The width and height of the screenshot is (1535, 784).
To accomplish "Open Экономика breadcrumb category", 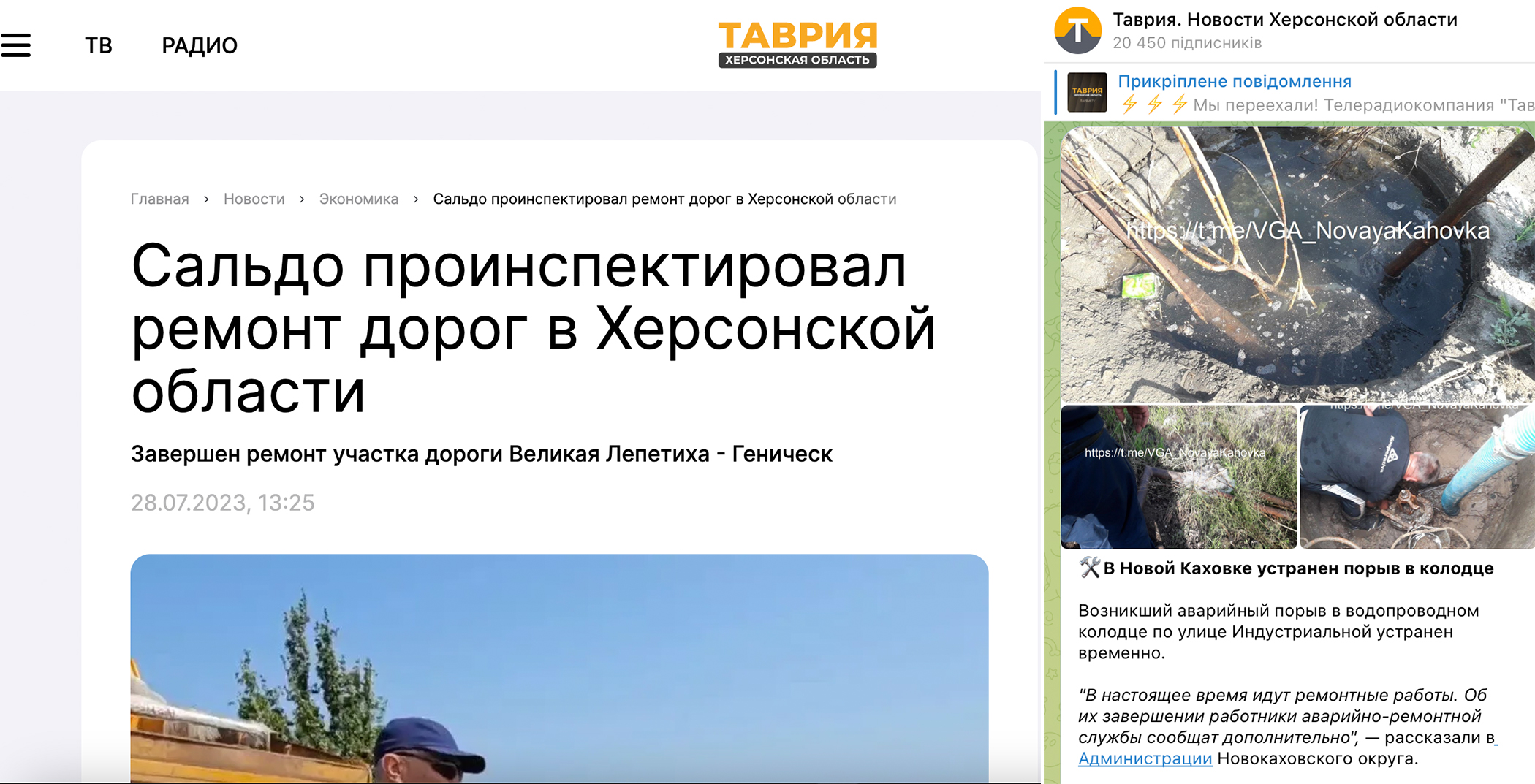I will tap(358, 199).
